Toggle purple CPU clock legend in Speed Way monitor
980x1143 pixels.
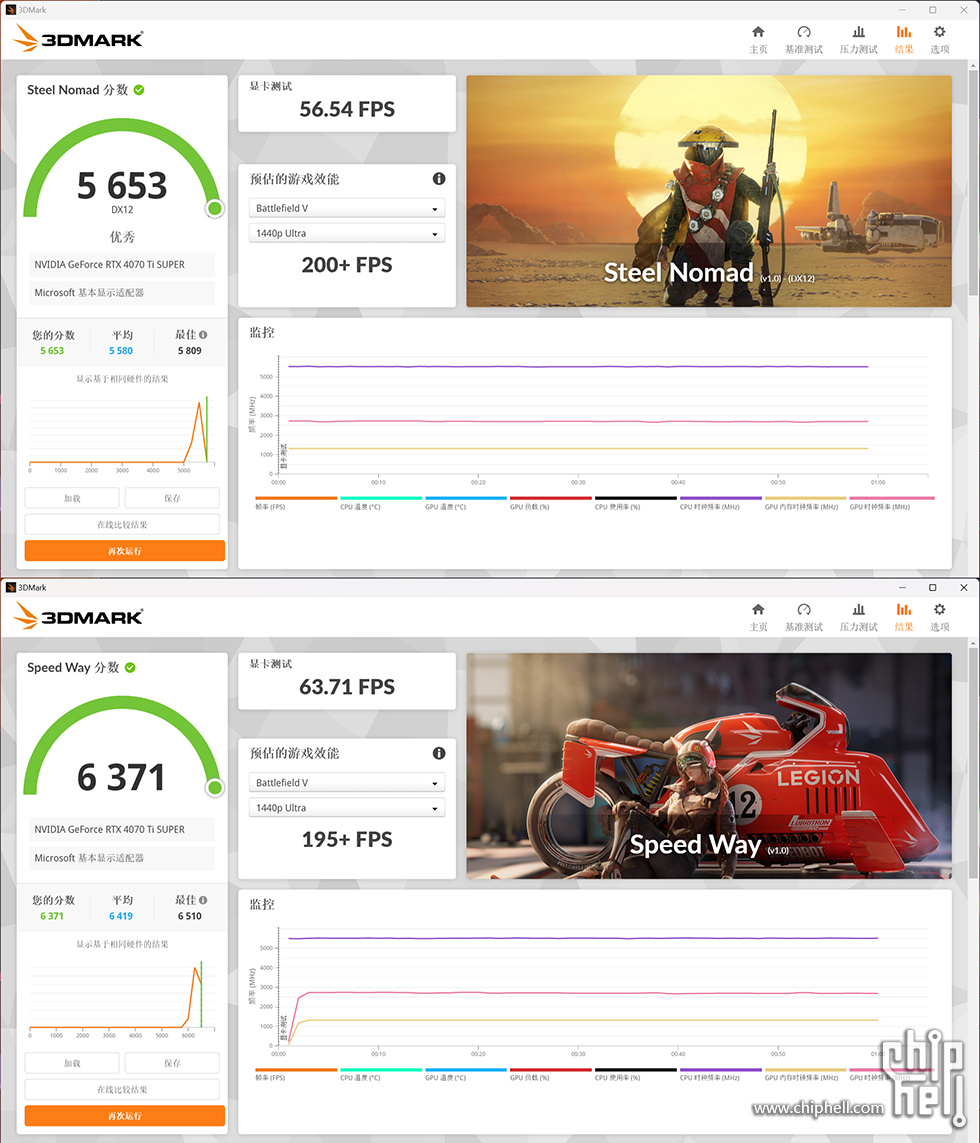(720, 1074)
